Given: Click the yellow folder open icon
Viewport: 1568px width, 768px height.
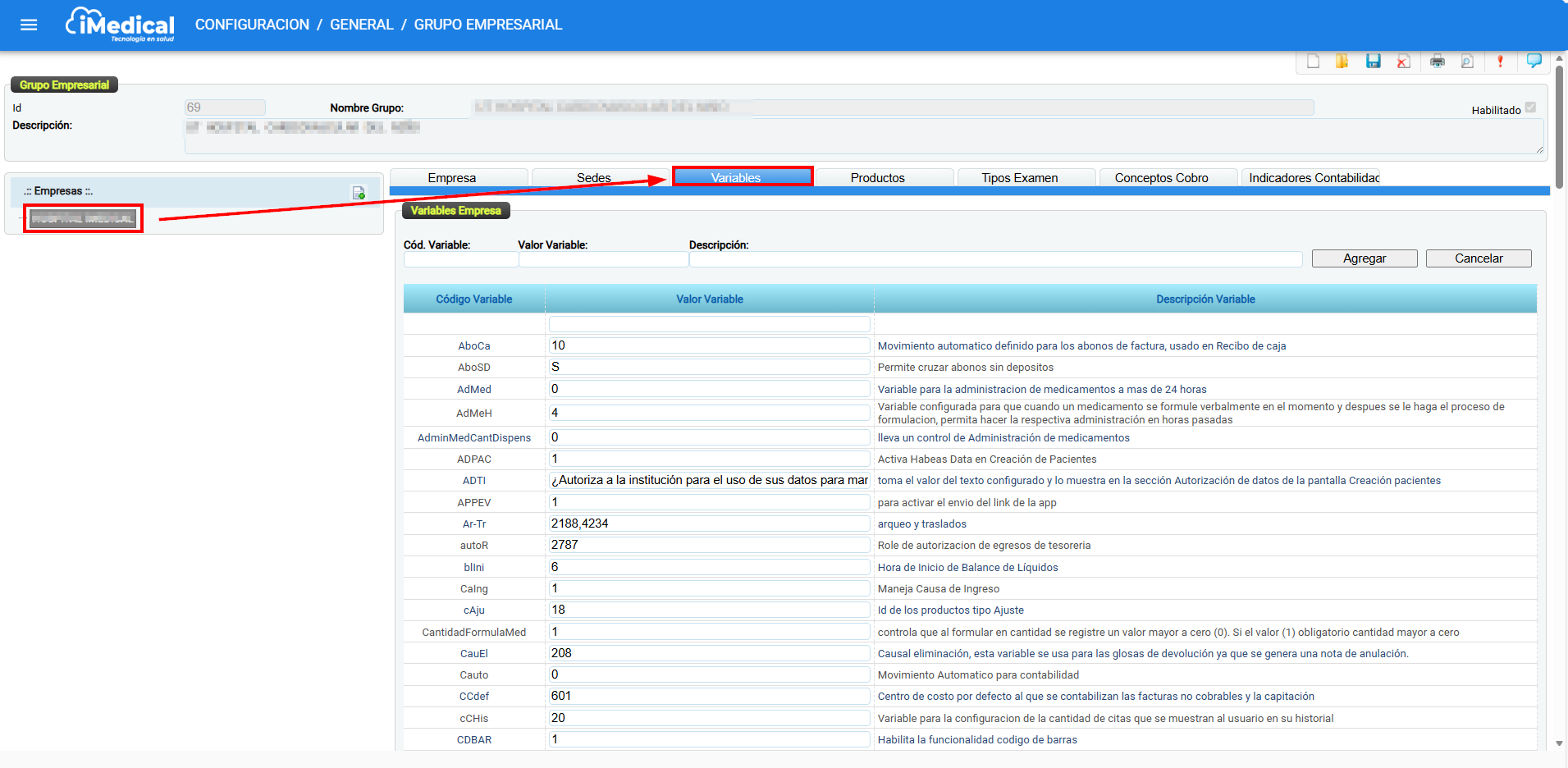Looking at the screenshot, I should tap(1342, 62).
